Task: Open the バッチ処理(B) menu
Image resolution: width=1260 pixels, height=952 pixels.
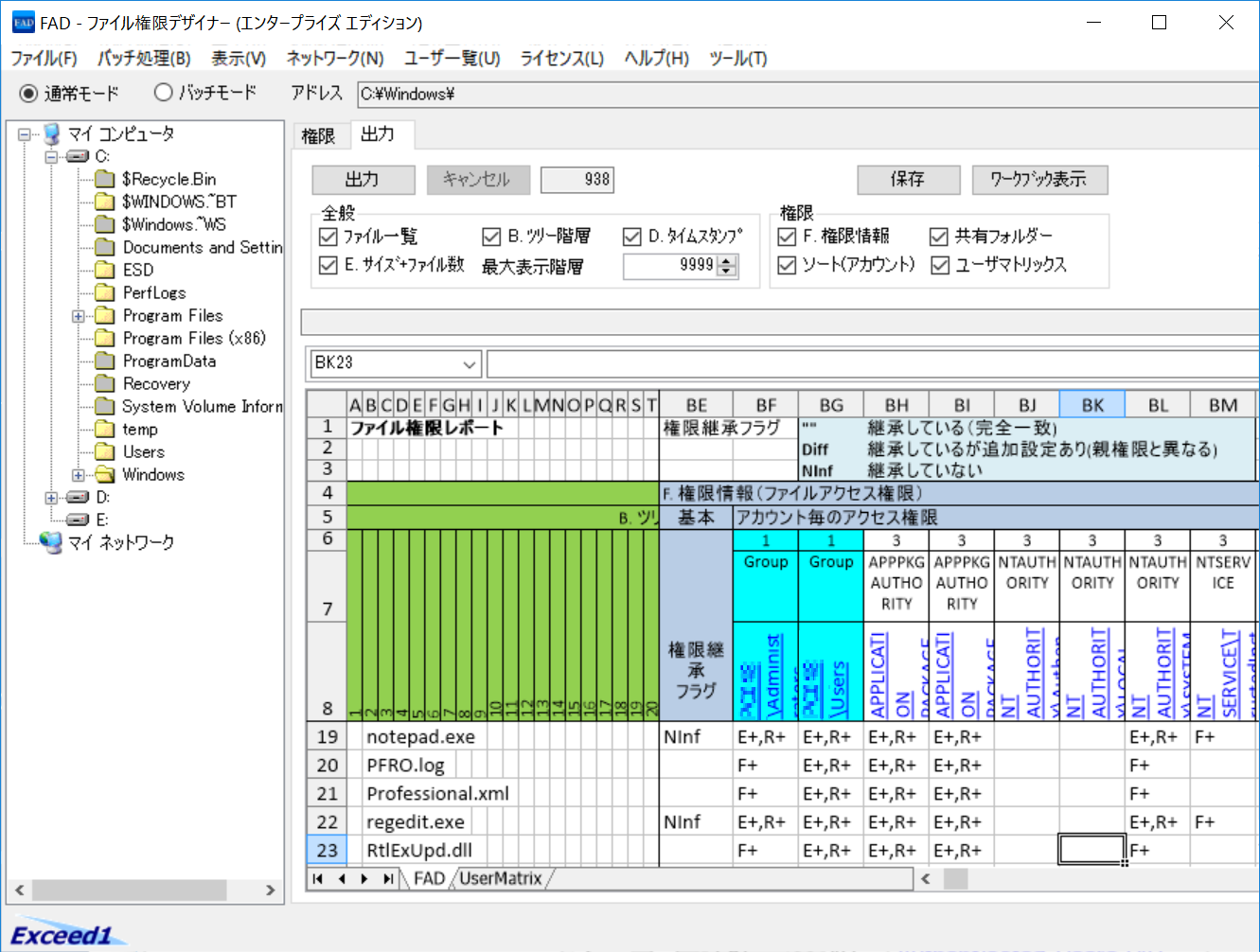Action: tap(144, 59)
